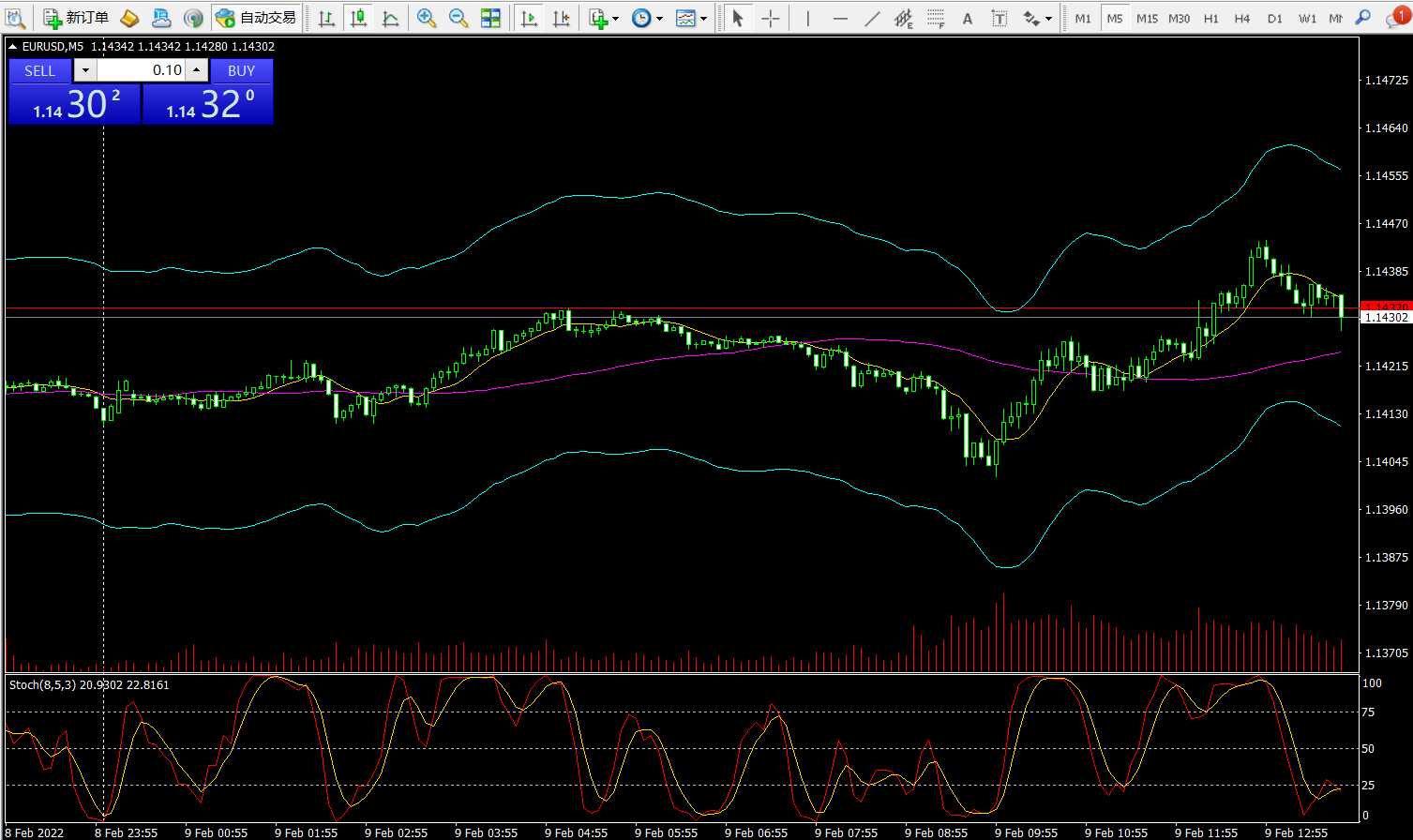Image resolution: width=1413 pixels, height=840 pixels.
Task: Click the 1.14302 current price label
Action: point(1386,318)
